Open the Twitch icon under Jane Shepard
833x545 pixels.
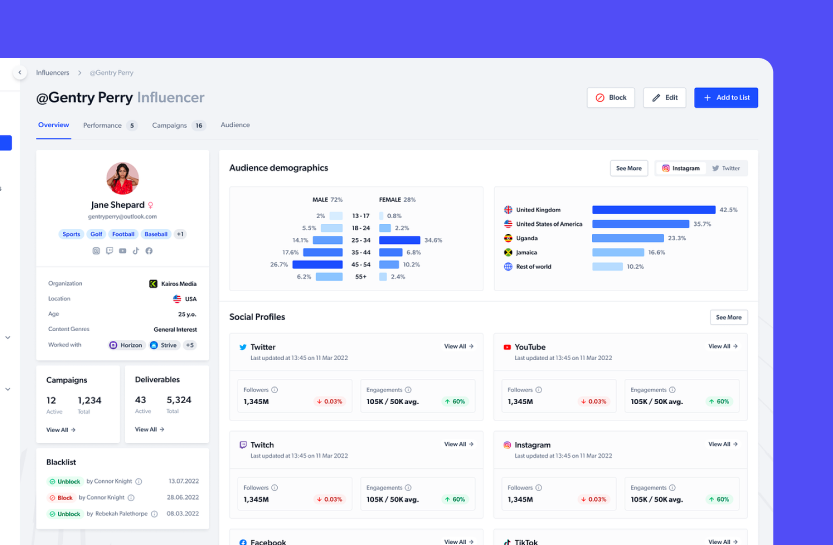(109, 251)
